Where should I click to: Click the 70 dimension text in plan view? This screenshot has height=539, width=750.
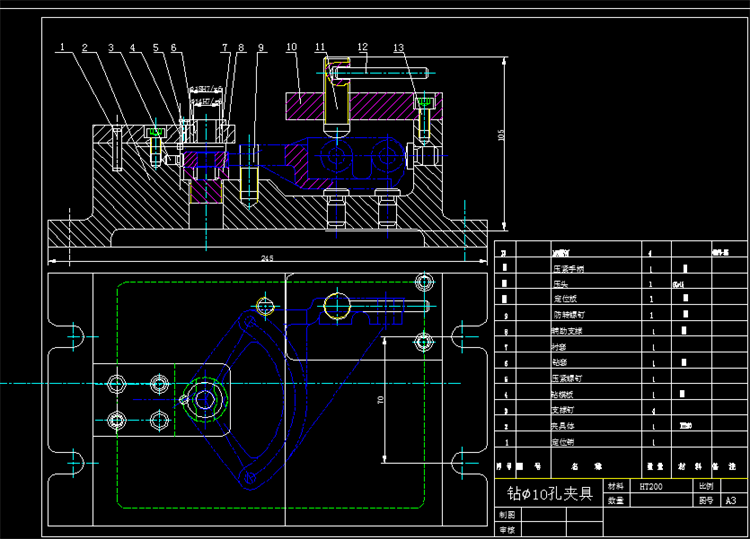click(381, 399)
